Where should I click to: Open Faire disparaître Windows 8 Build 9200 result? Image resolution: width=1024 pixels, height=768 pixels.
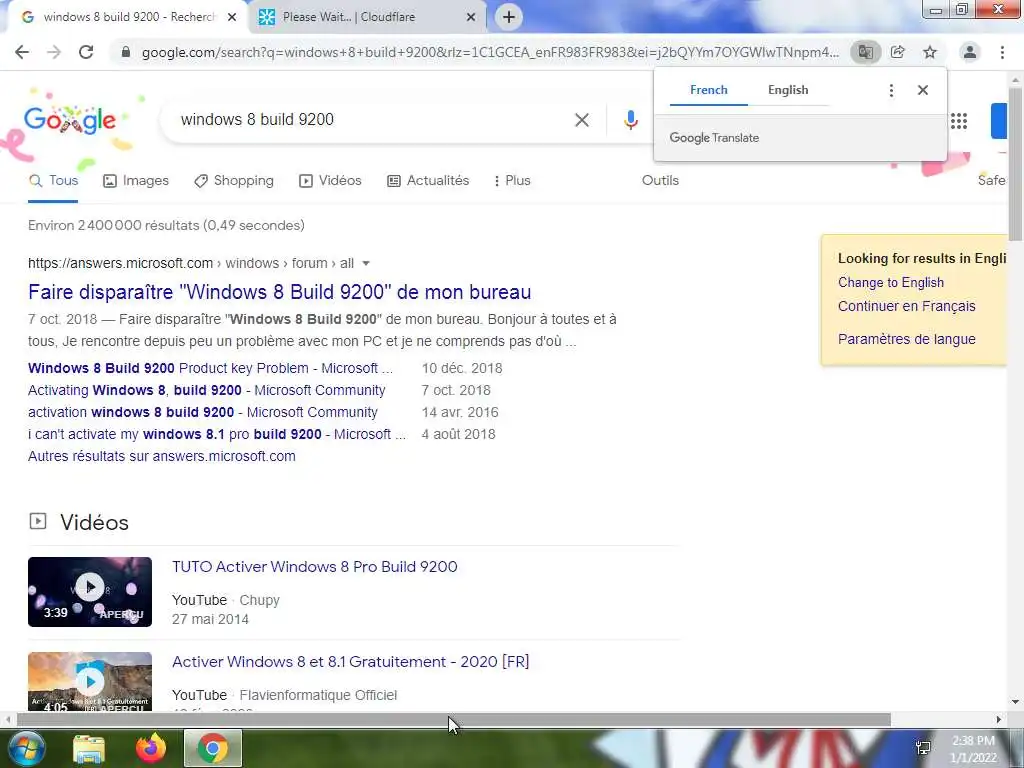[280, 292]
